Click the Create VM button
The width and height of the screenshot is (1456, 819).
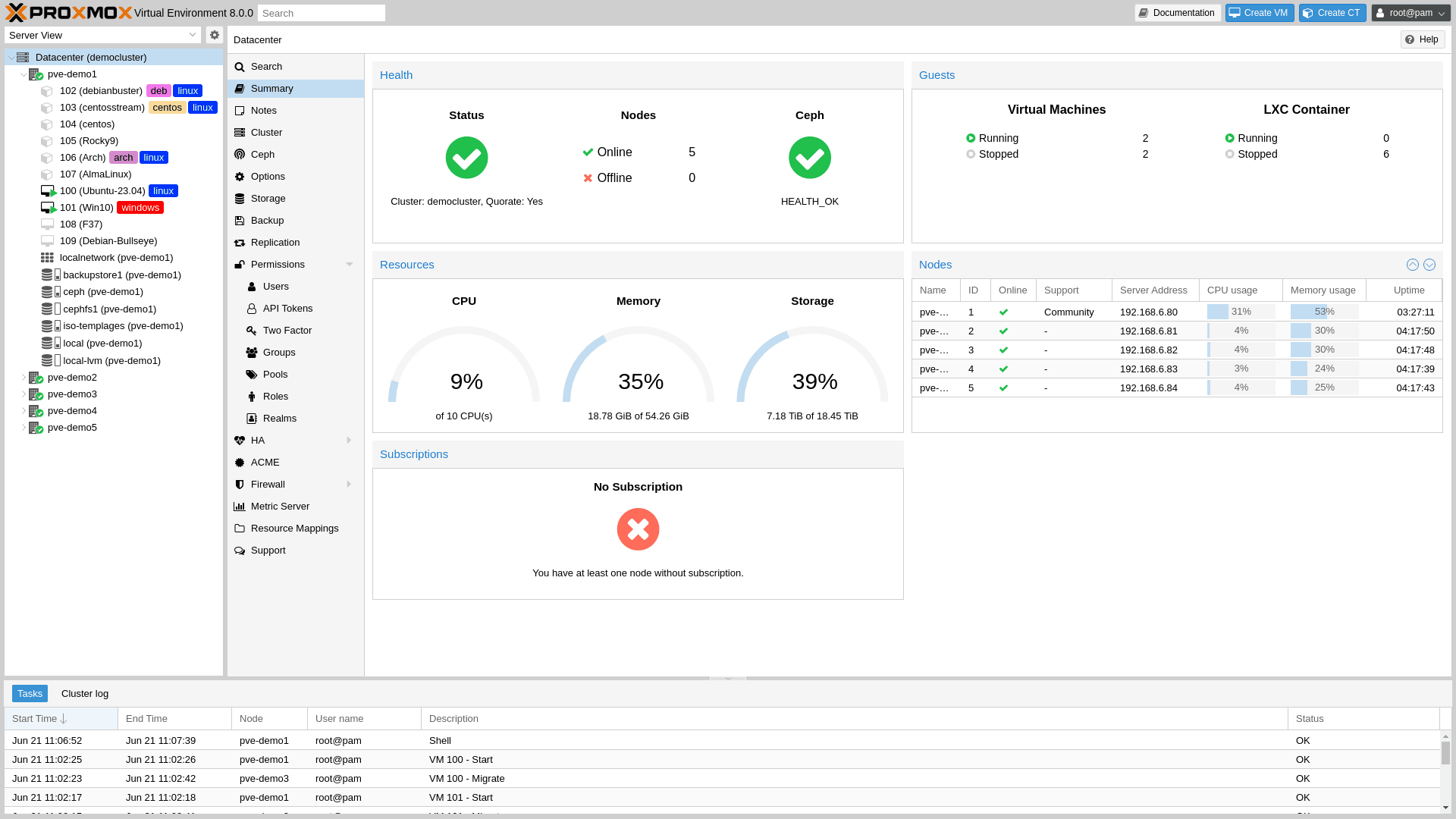coord(1259,12)
